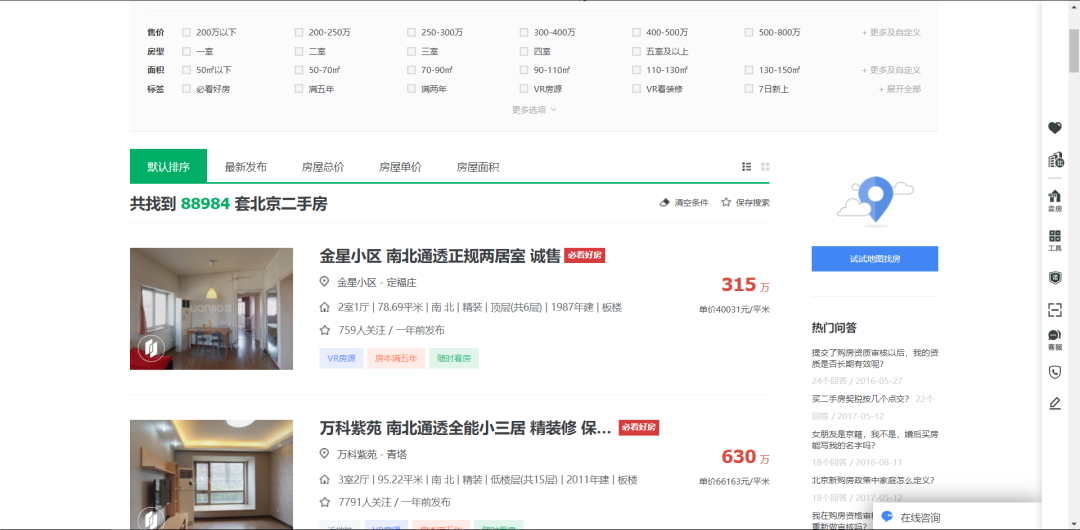Click house icon in 金星小区 details row
Screen dimensions: 1080x530
324,307
